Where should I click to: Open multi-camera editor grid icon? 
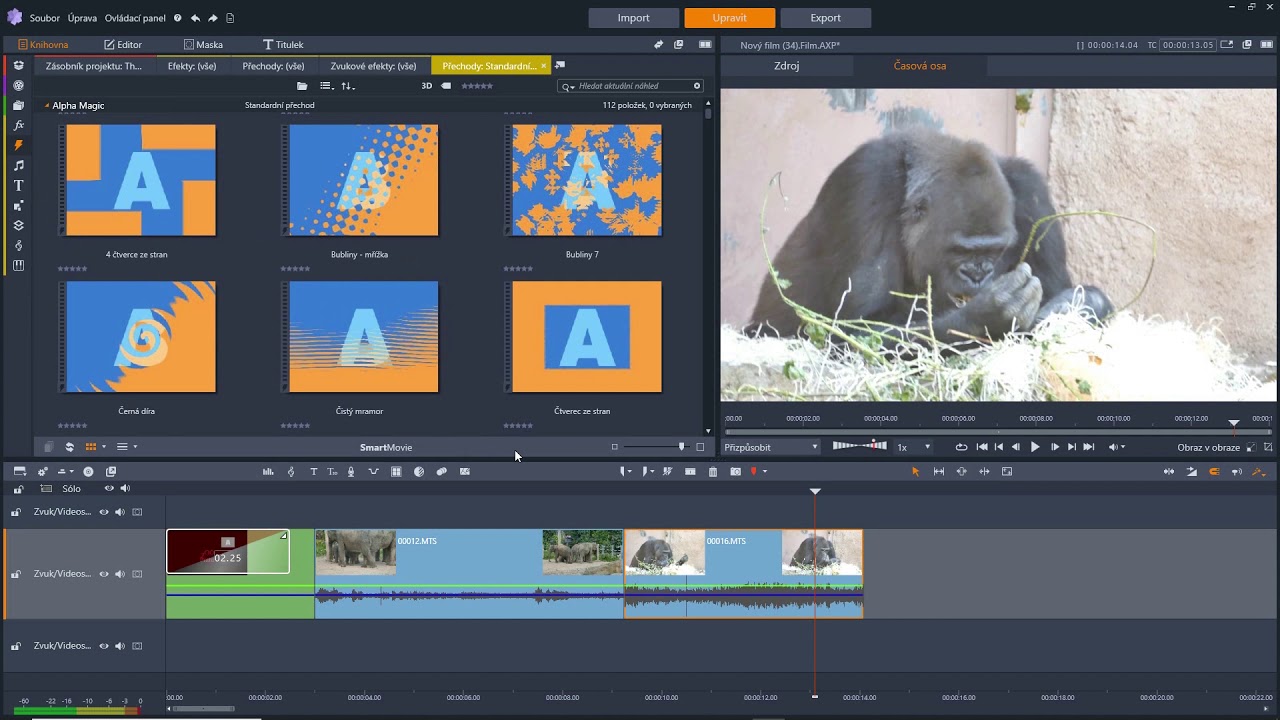(396, 471)
